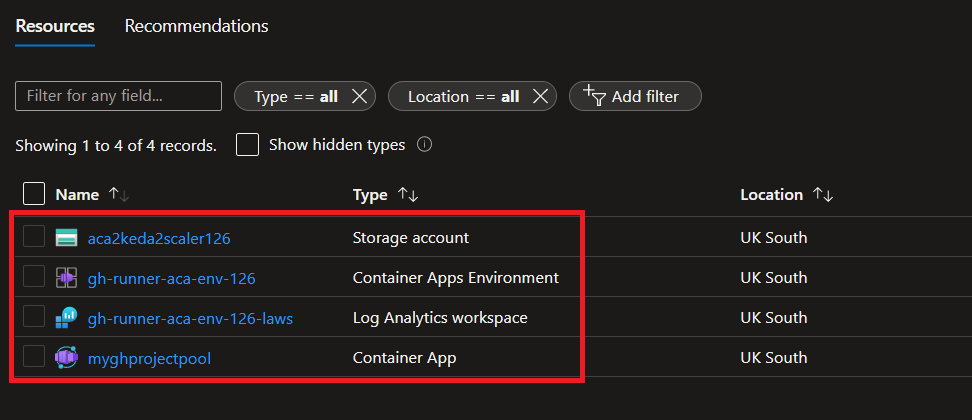
Task: Click the Add filter button
Action: (635, 96)
